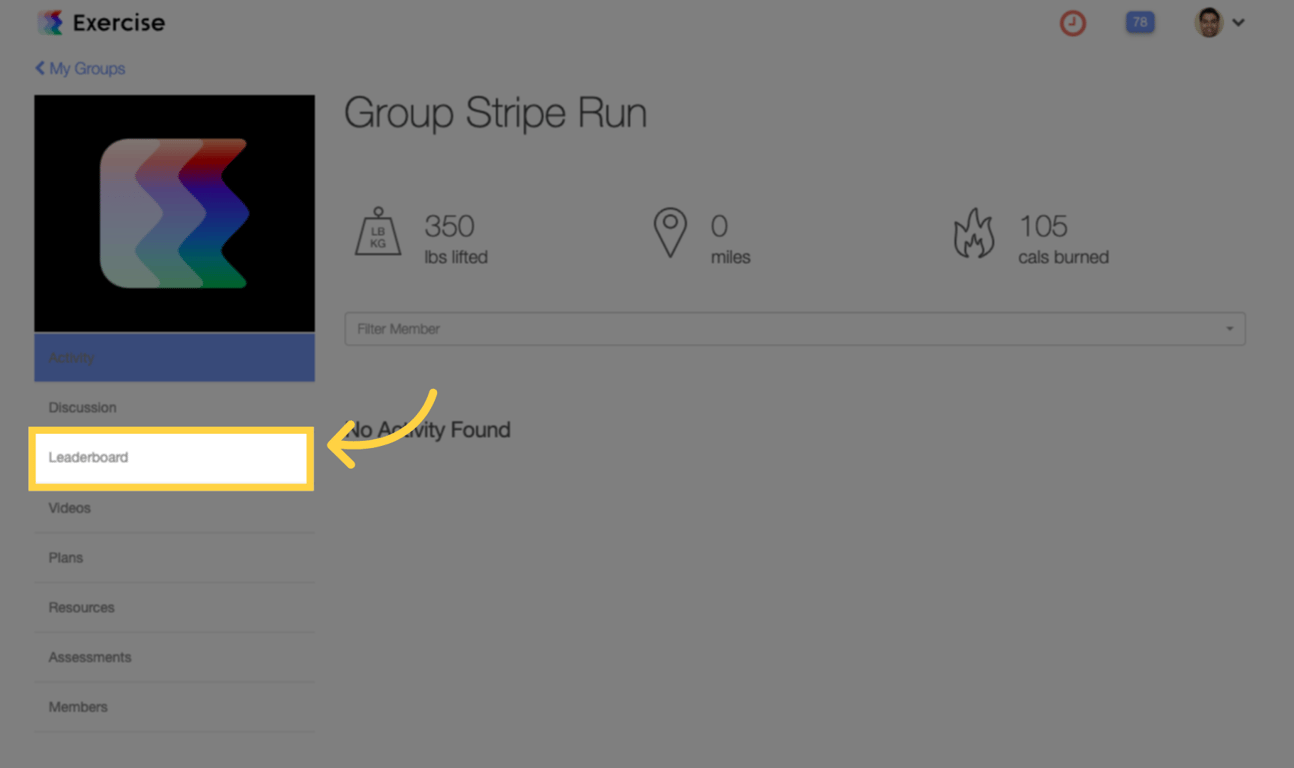
Task: Click the weight lifted icon
Action: click(377, 236)
